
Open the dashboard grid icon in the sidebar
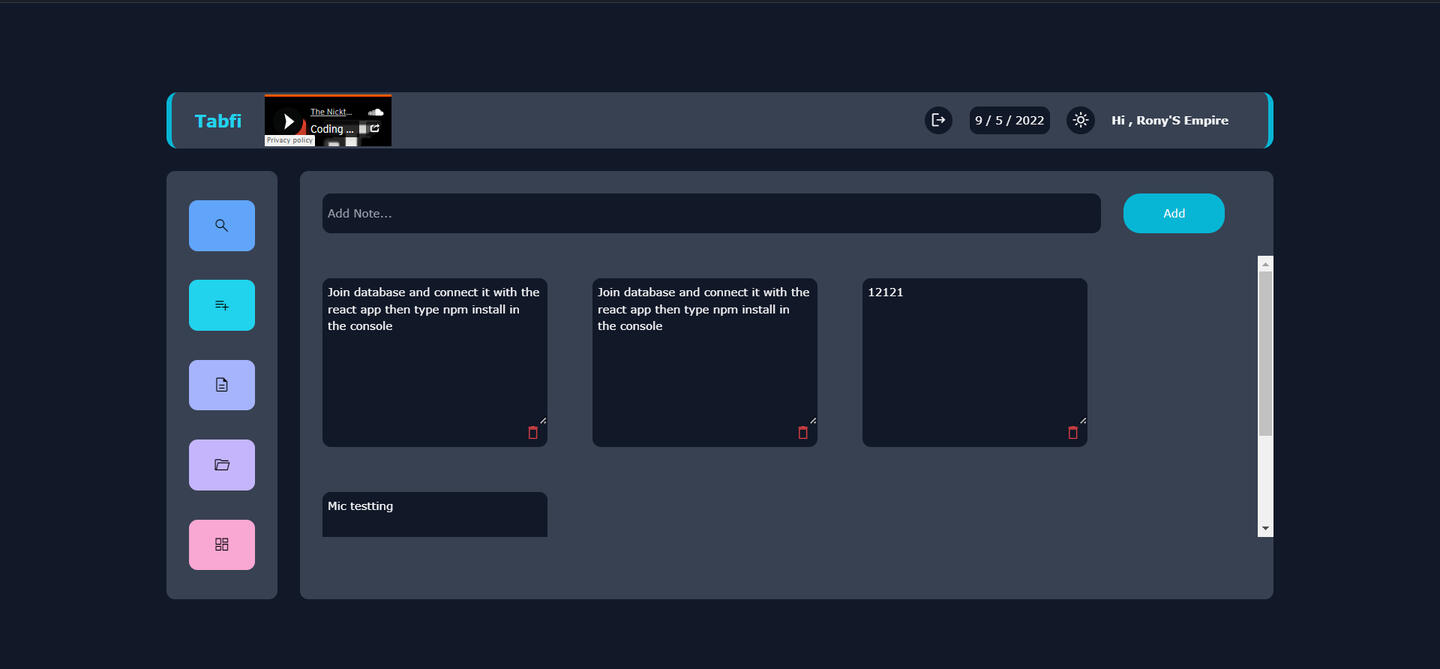click(x=222, y=545)
